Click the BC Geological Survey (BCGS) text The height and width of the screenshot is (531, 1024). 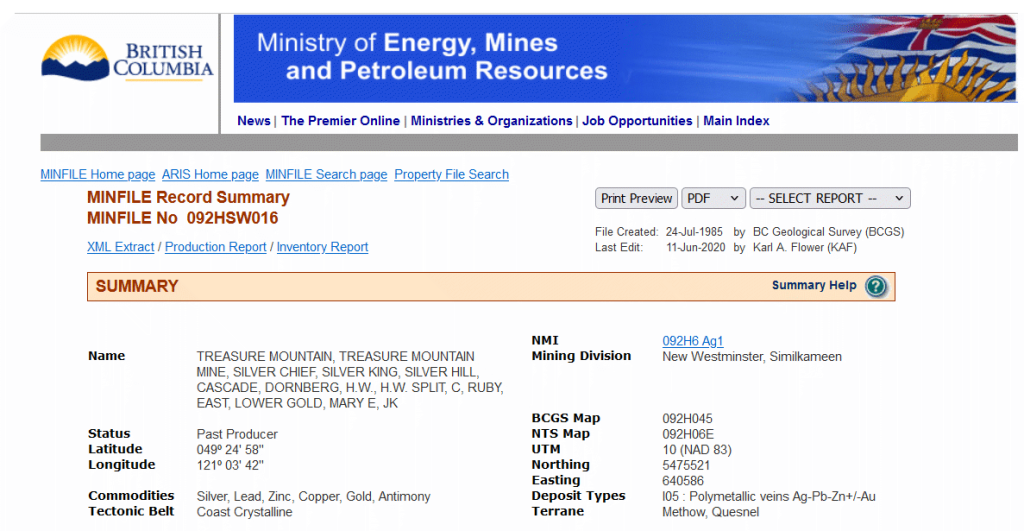click(x=829, y=232)
